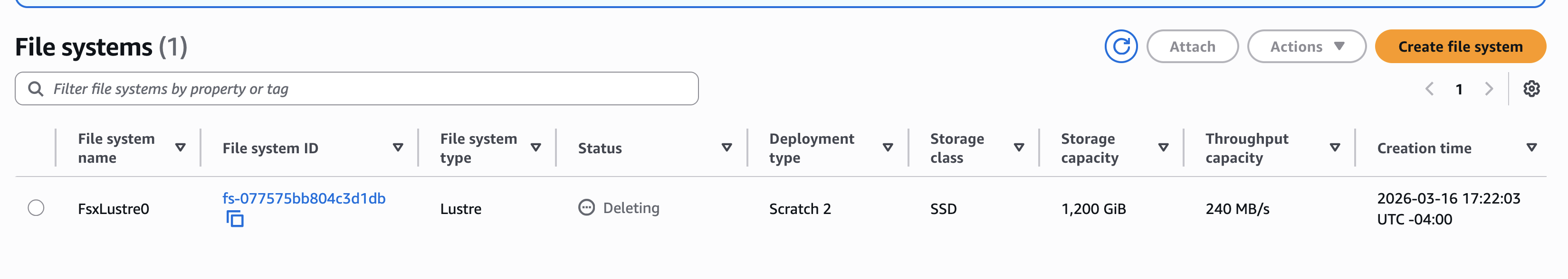Go to next page arrow
1568x279 pixels.
pos(1489,89)
